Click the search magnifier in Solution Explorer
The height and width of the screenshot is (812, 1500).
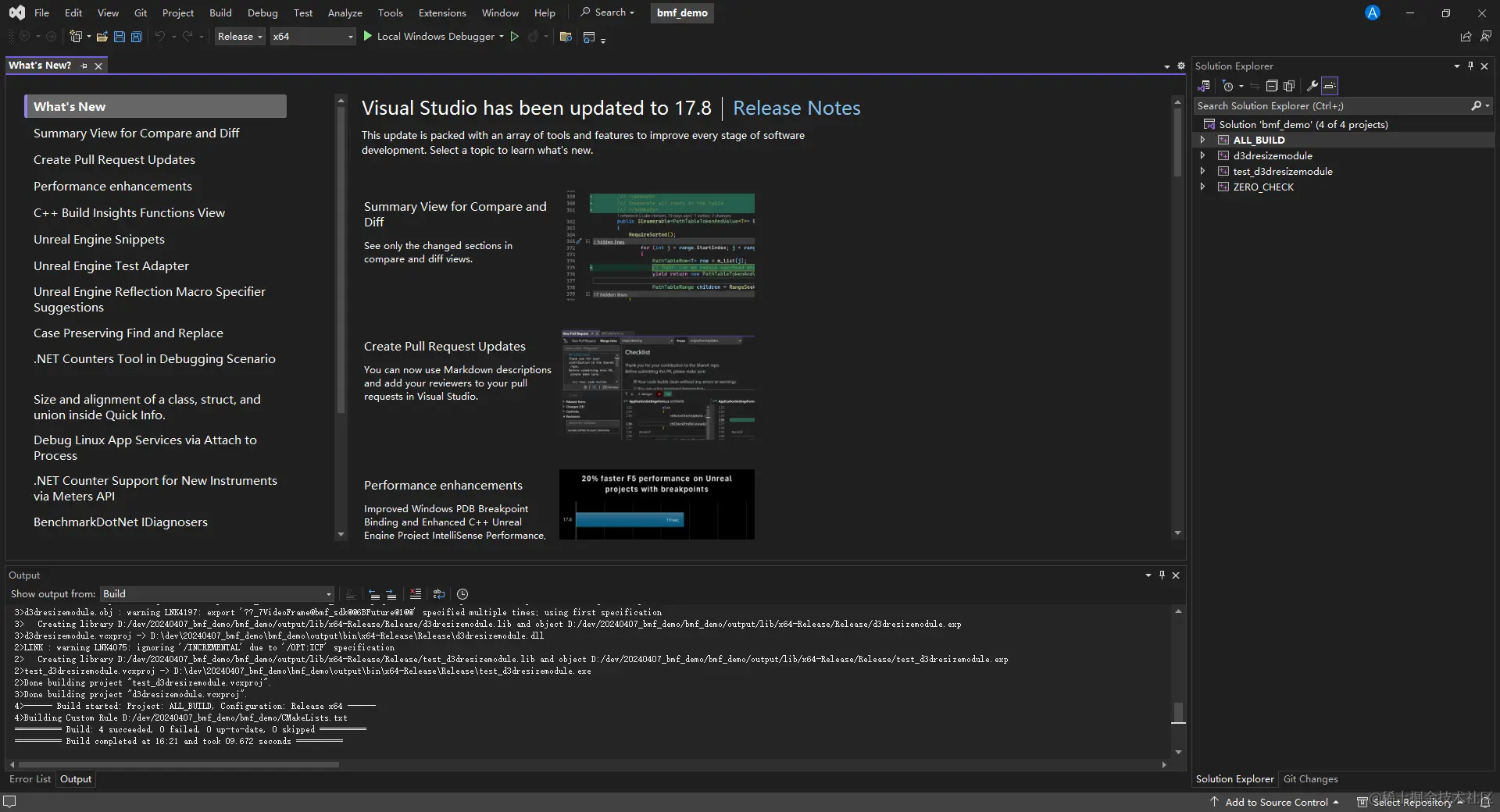[x=1476, y=105]
